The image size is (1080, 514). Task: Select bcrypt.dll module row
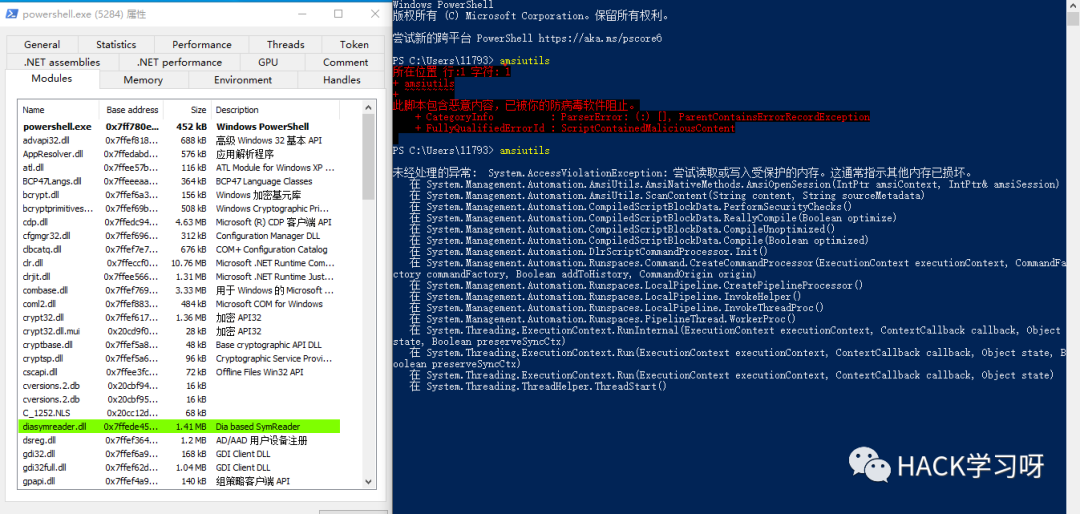[x=179, y=195]
